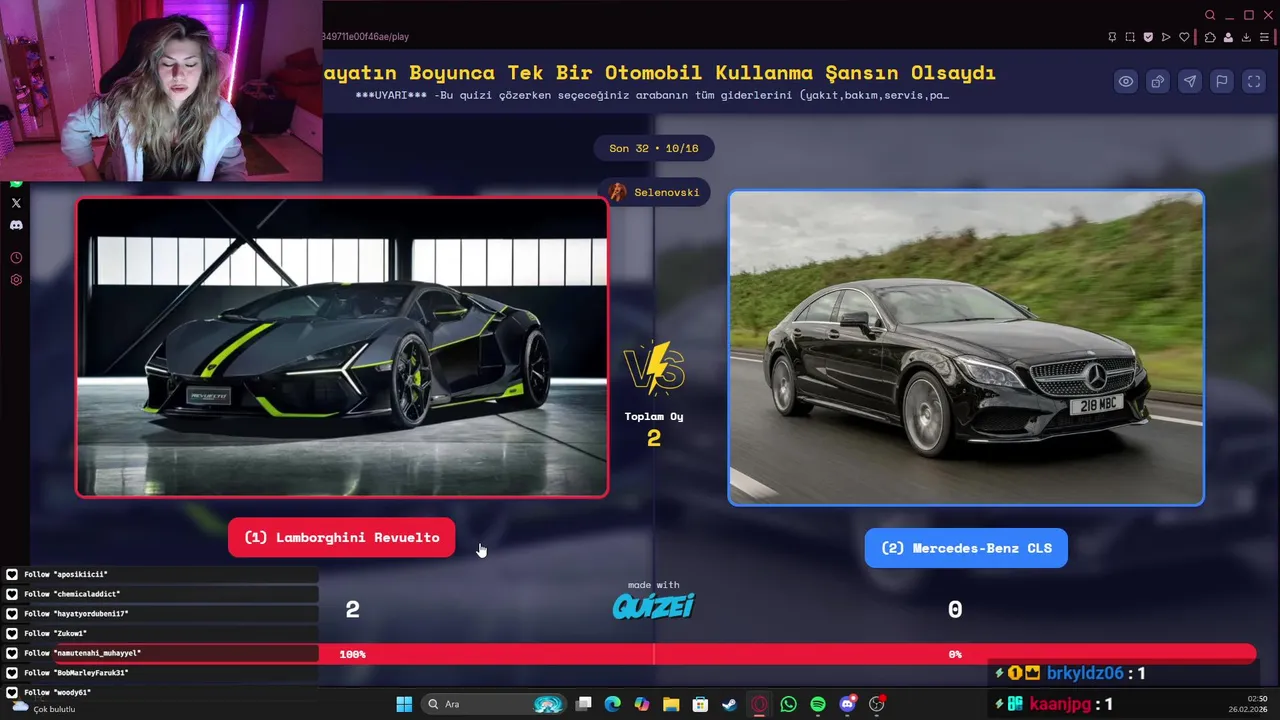Click the taskbar search box Ara

(494, 704)
